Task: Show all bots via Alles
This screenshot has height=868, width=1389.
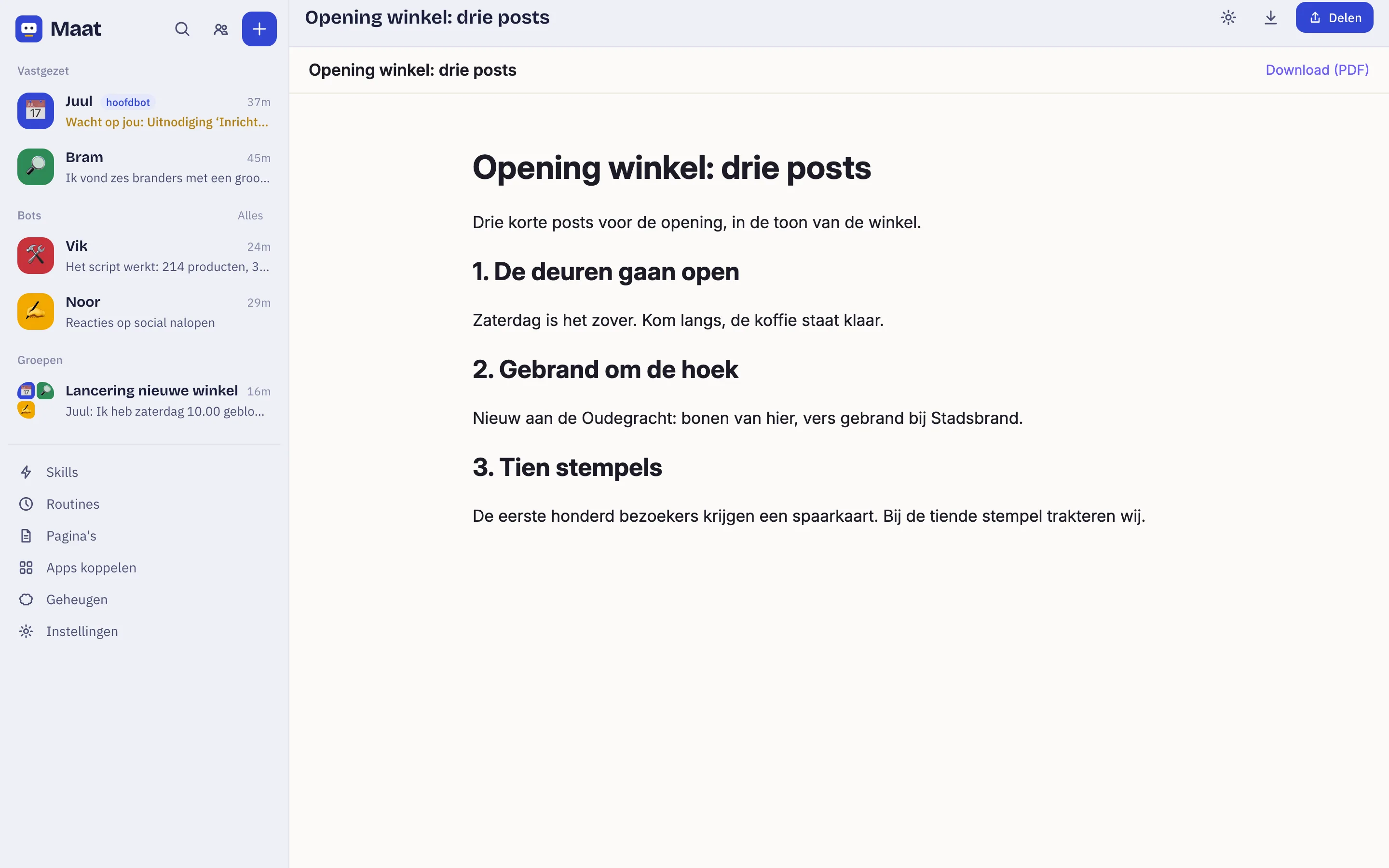Action: pos(250,215)
